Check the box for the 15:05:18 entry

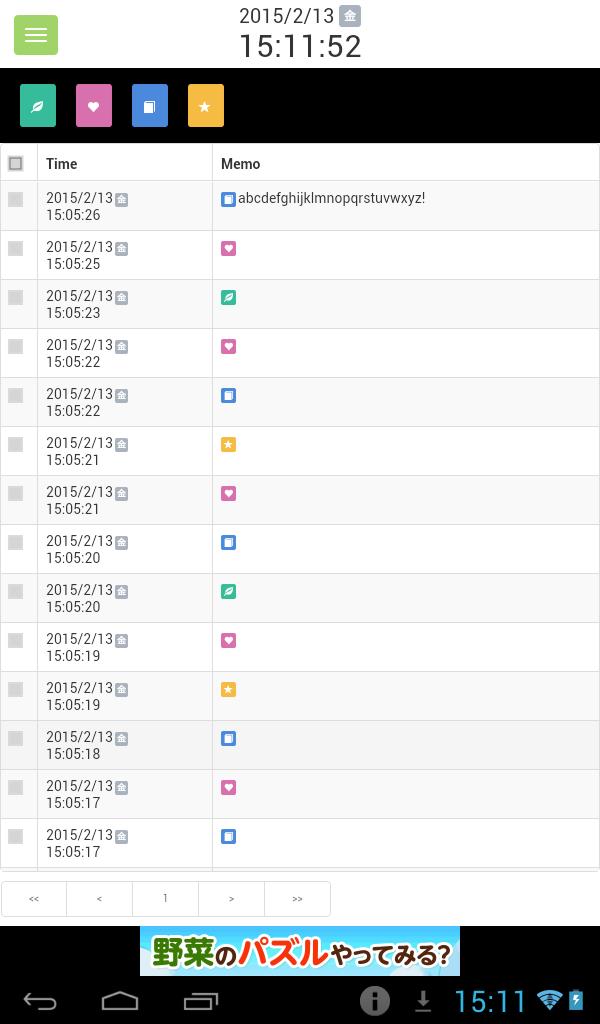16,738
